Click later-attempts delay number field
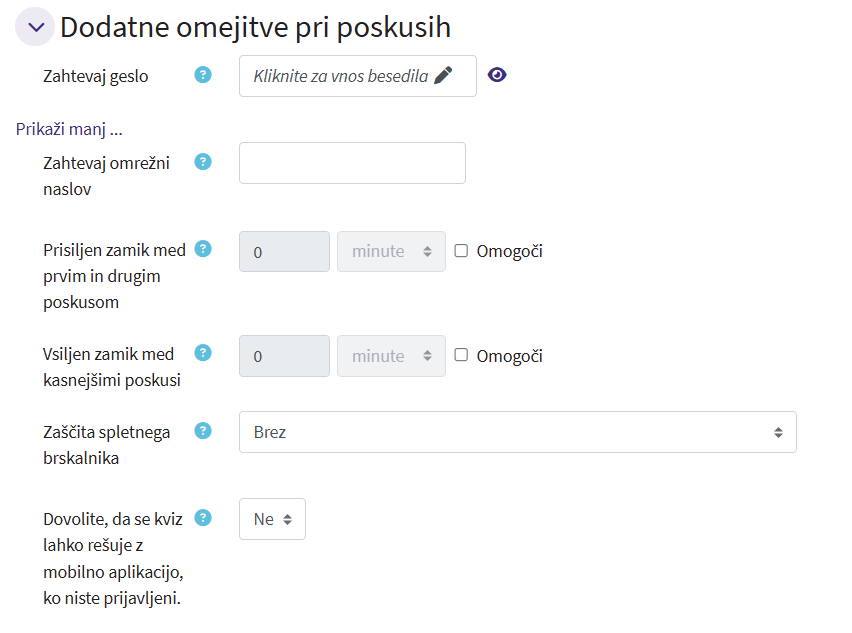The image size is (852, 633). point(284,356)
